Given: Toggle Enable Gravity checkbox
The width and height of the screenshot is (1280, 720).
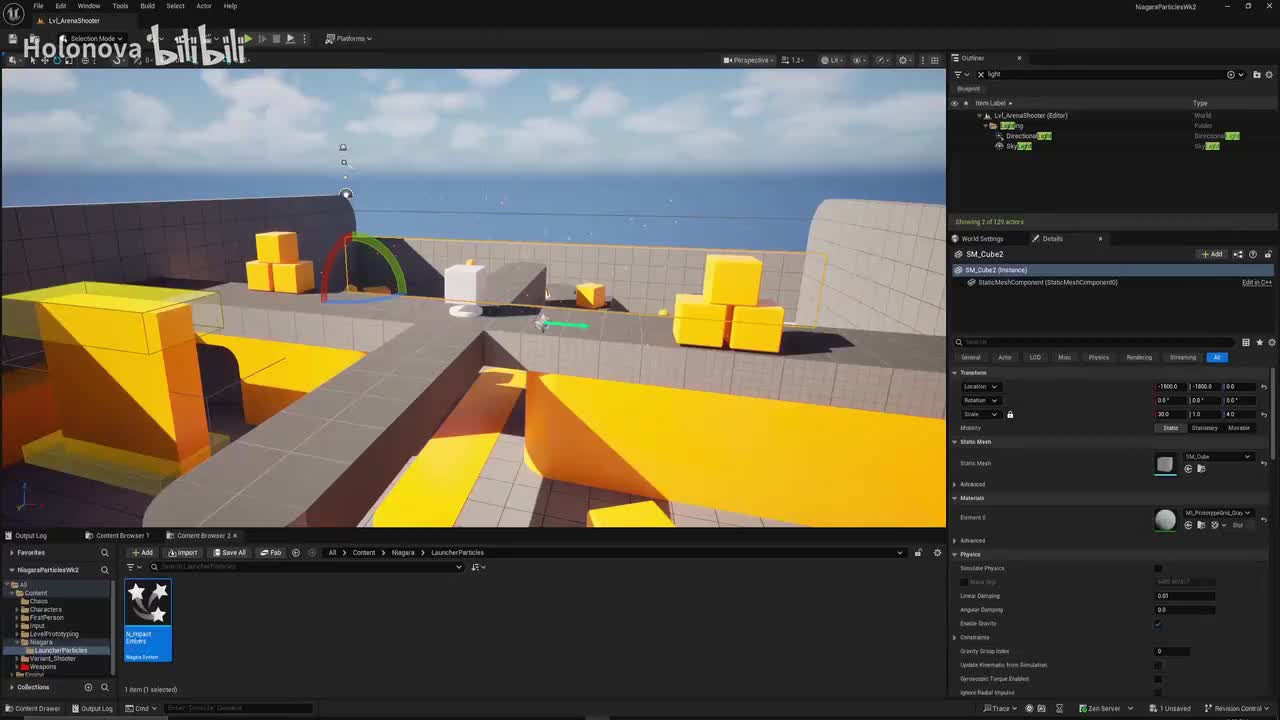Looking at the screenshot, I should (x=1158, y=624).
